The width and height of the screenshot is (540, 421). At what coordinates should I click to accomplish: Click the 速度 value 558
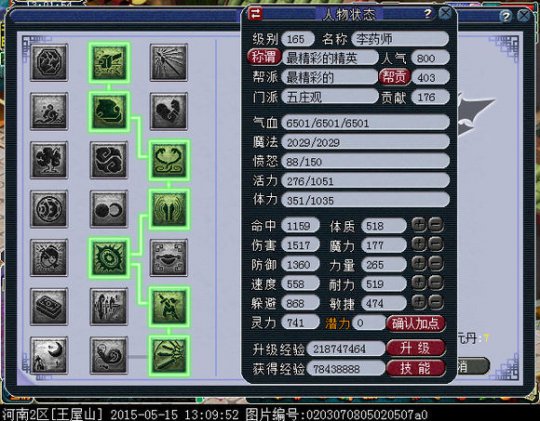coord(300,284)
